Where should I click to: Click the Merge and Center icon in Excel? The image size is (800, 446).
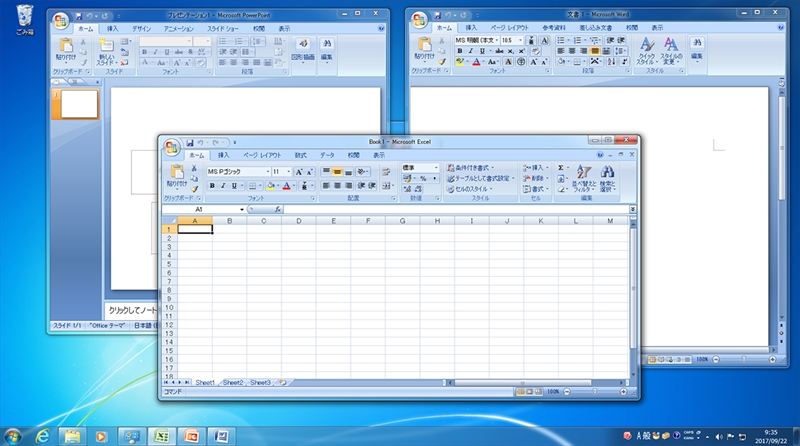[x=387, y=186]
